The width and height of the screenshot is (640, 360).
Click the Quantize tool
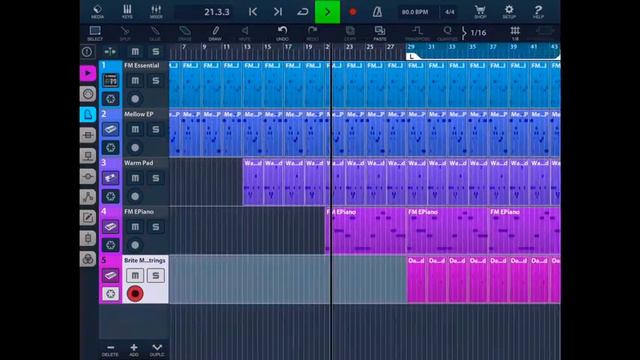click(x=447, y=33)
